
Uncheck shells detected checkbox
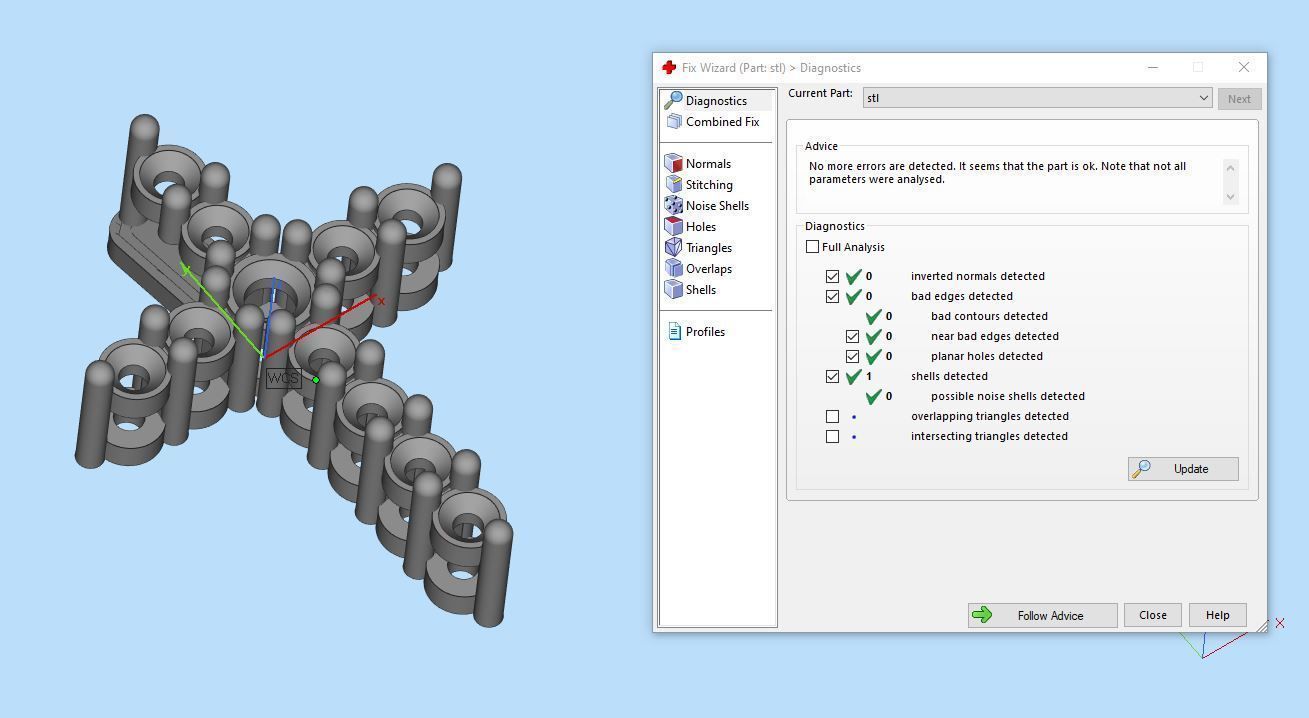[x=832, y=376]
